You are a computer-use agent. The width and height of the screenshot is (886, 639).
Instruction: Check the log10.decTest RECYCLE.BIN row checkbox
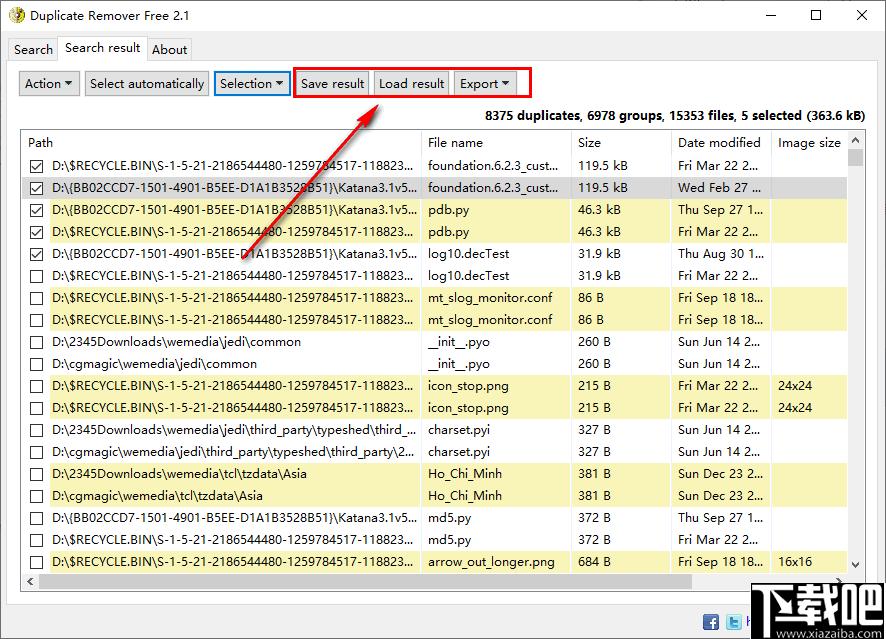37,276
